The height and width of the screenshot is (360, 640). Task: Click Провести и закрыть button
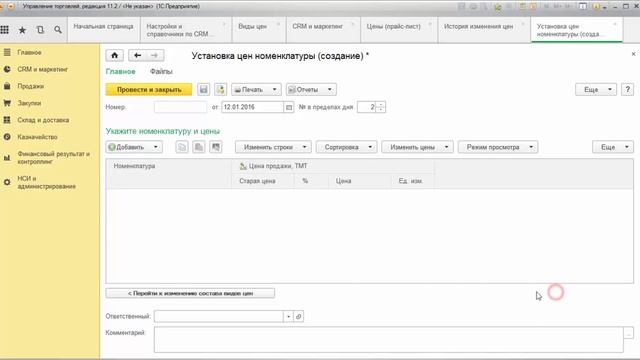click(149, 89)
